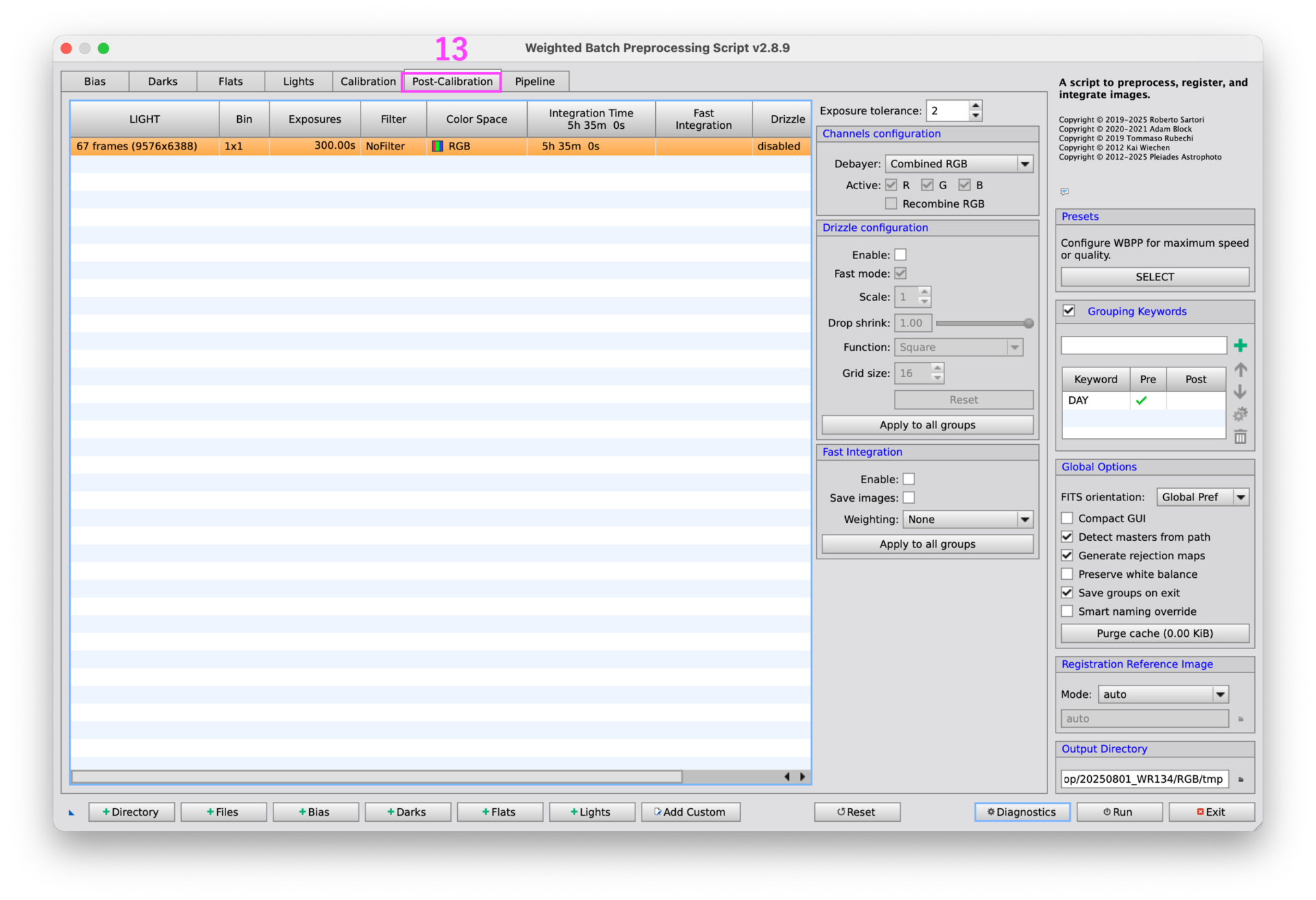Open the Calibration tab
1316x900 pixels.
click(368, 82)
